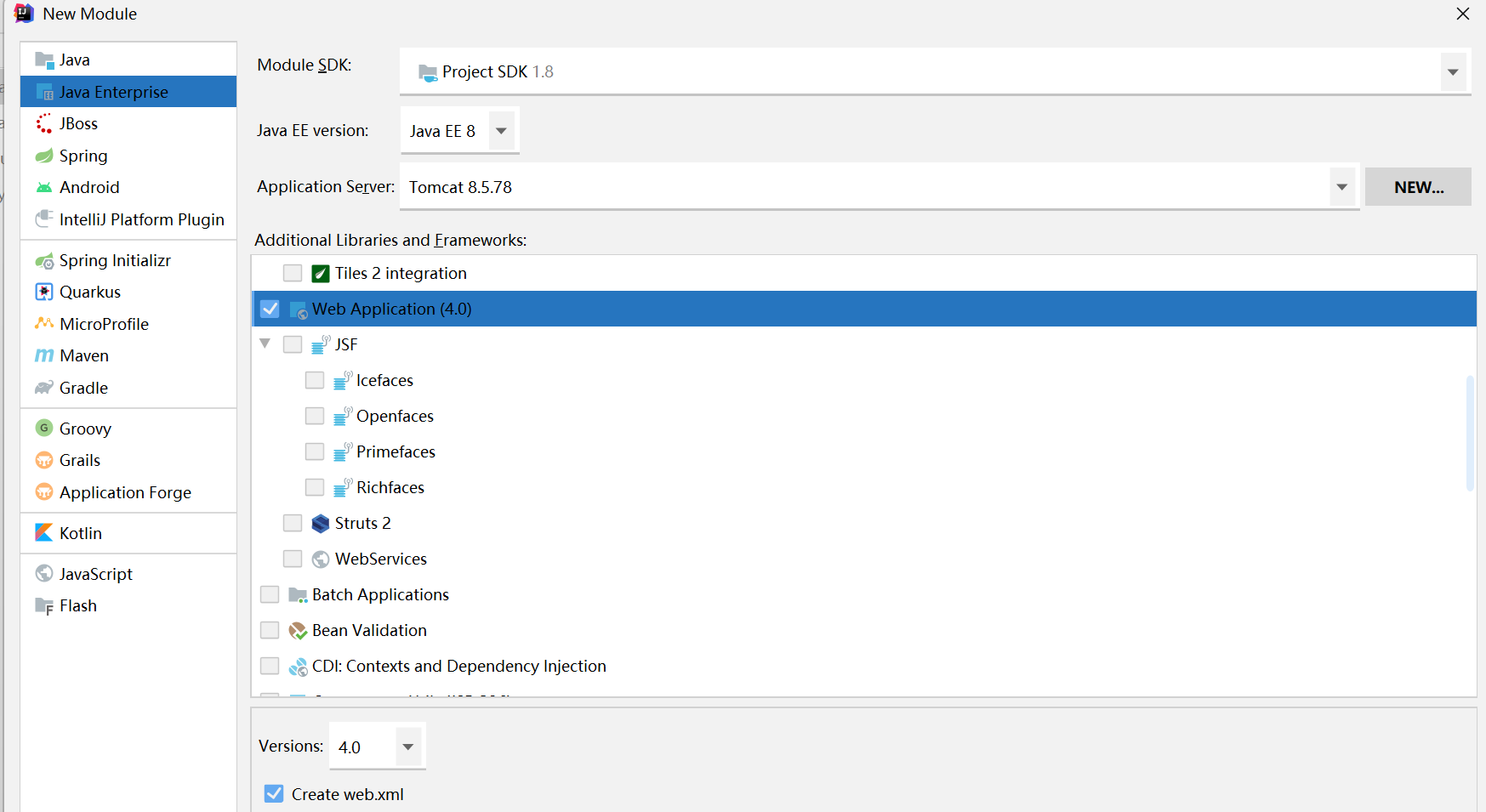Check the Struts 2 checkbox
This screenshot has width=1486, height=812.
(x=293, y=523)
